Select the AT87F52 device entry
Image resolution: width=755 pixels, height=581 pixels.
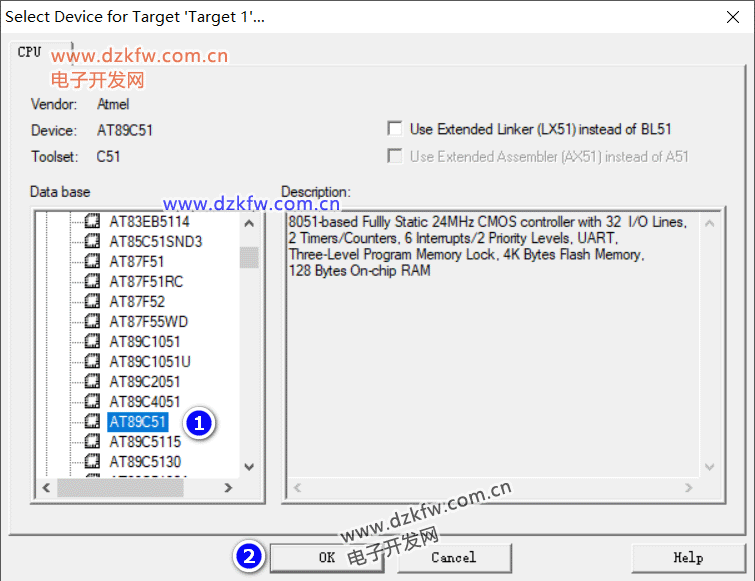pyautogui.click(x=137, y=301)
